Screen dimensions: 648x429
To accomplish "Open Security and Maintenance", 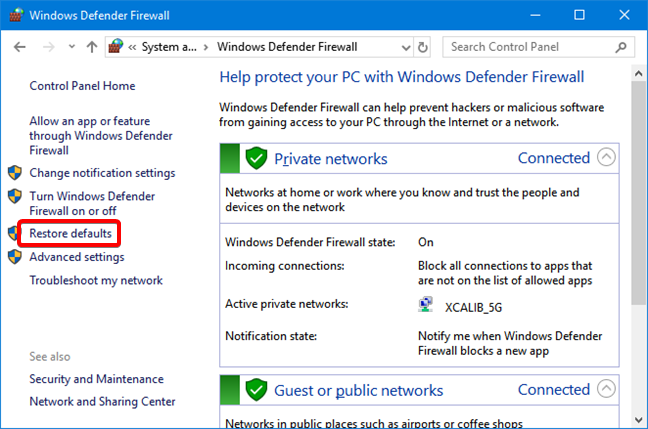I will click(x=96, y=379).
